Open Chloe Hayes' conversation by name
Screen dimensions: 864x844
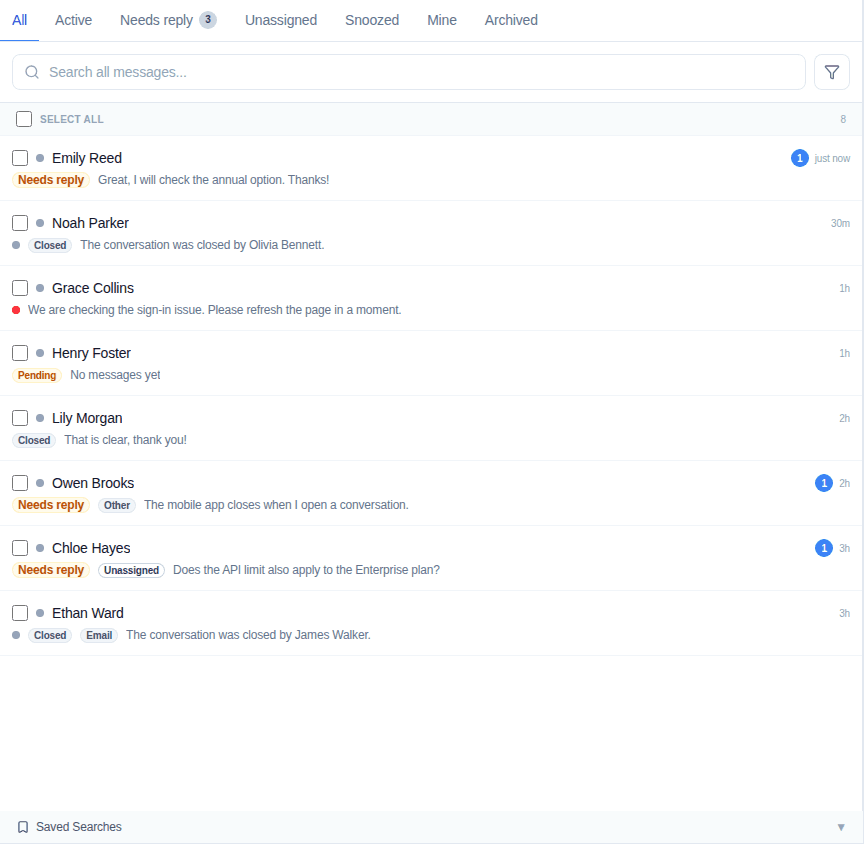(91, 548)
